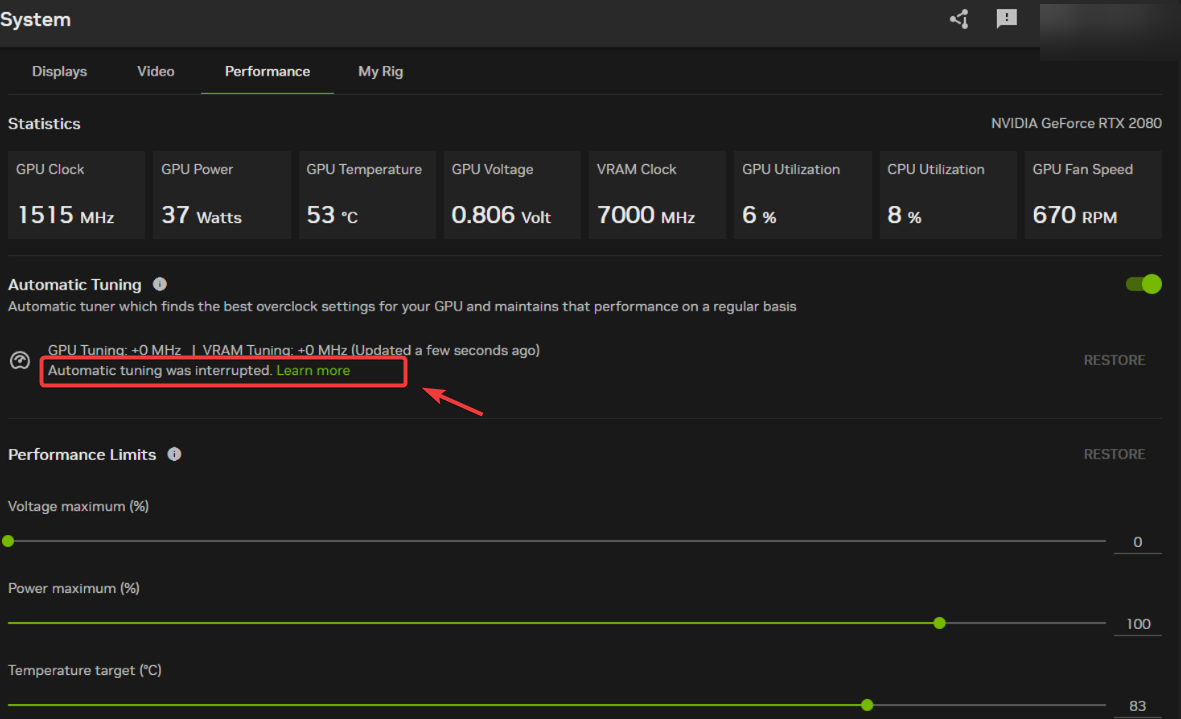Go to the My Rig tab
Screen dimensions: 1181x719
[380, 71]
